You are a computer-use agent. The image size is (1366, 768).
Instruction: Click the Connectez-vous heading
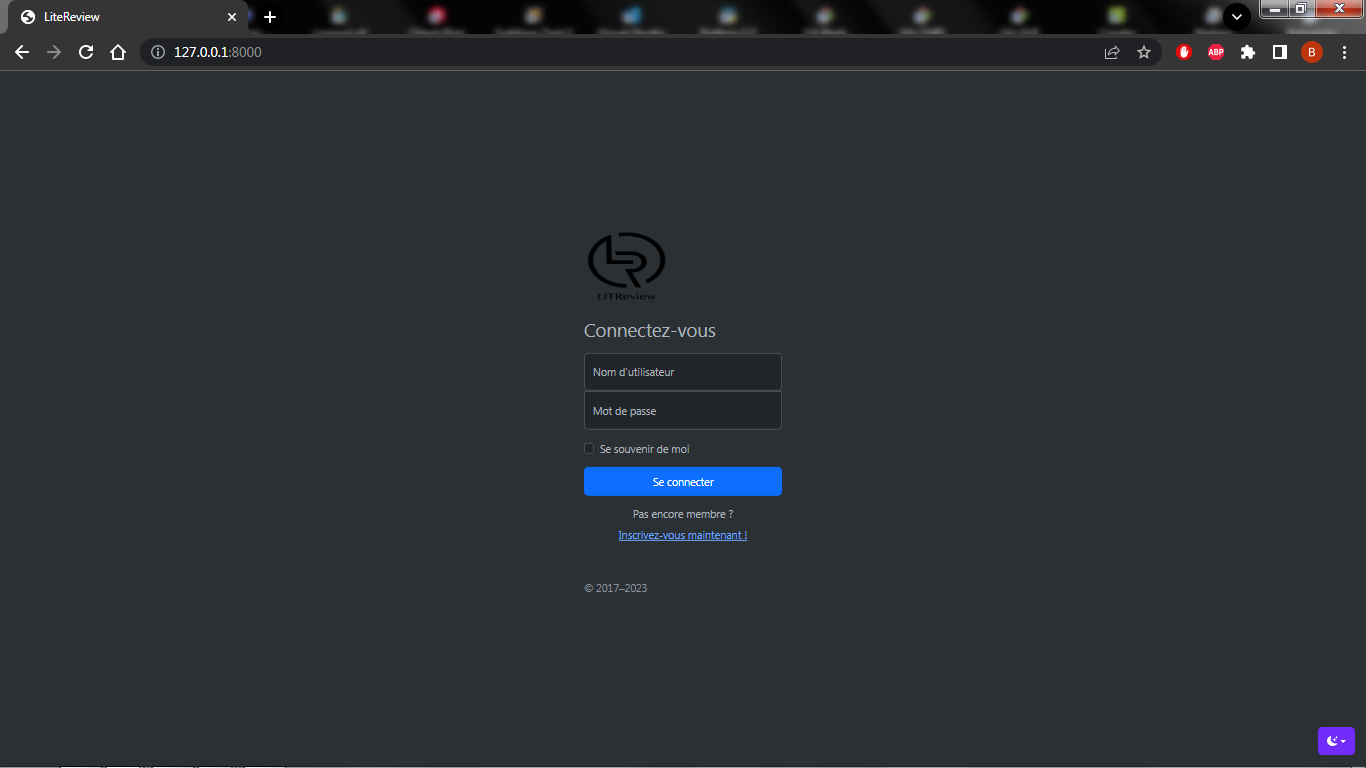[x=650, y=331]
